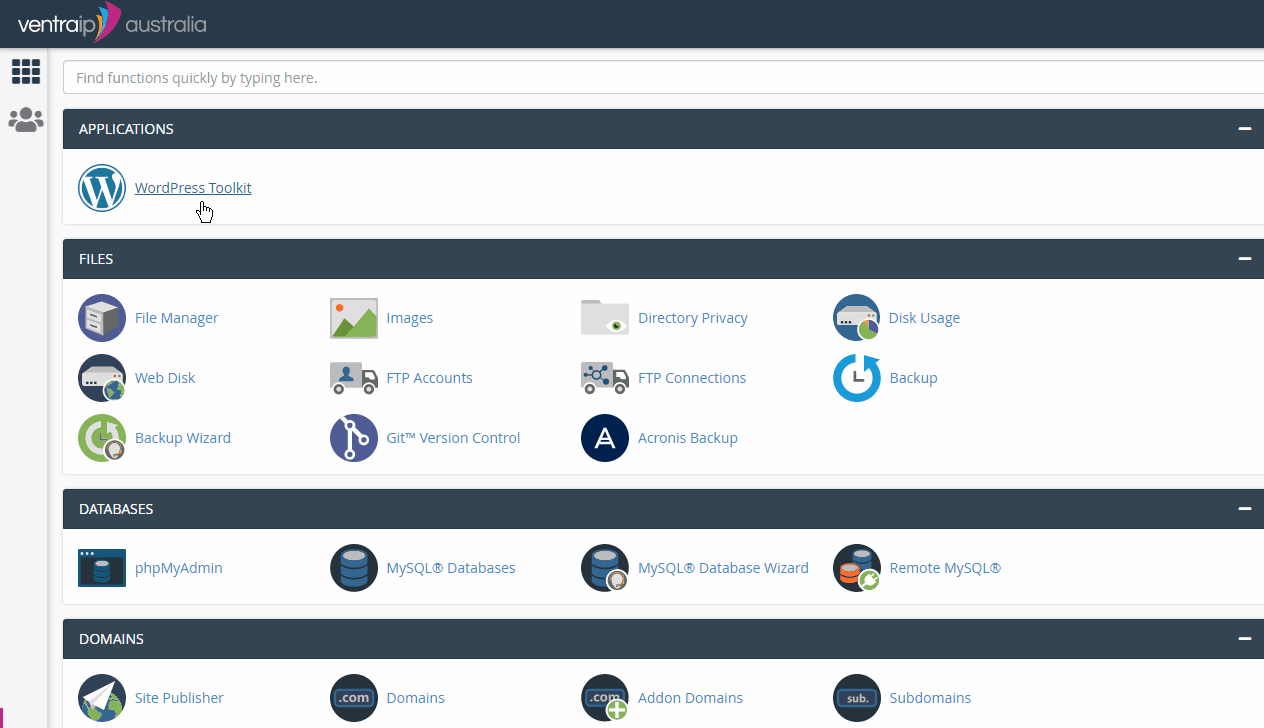The width and height of the screenshot is (1264, 728).
Task: Click the Images picture icon
Action: (x=354, y=318)
